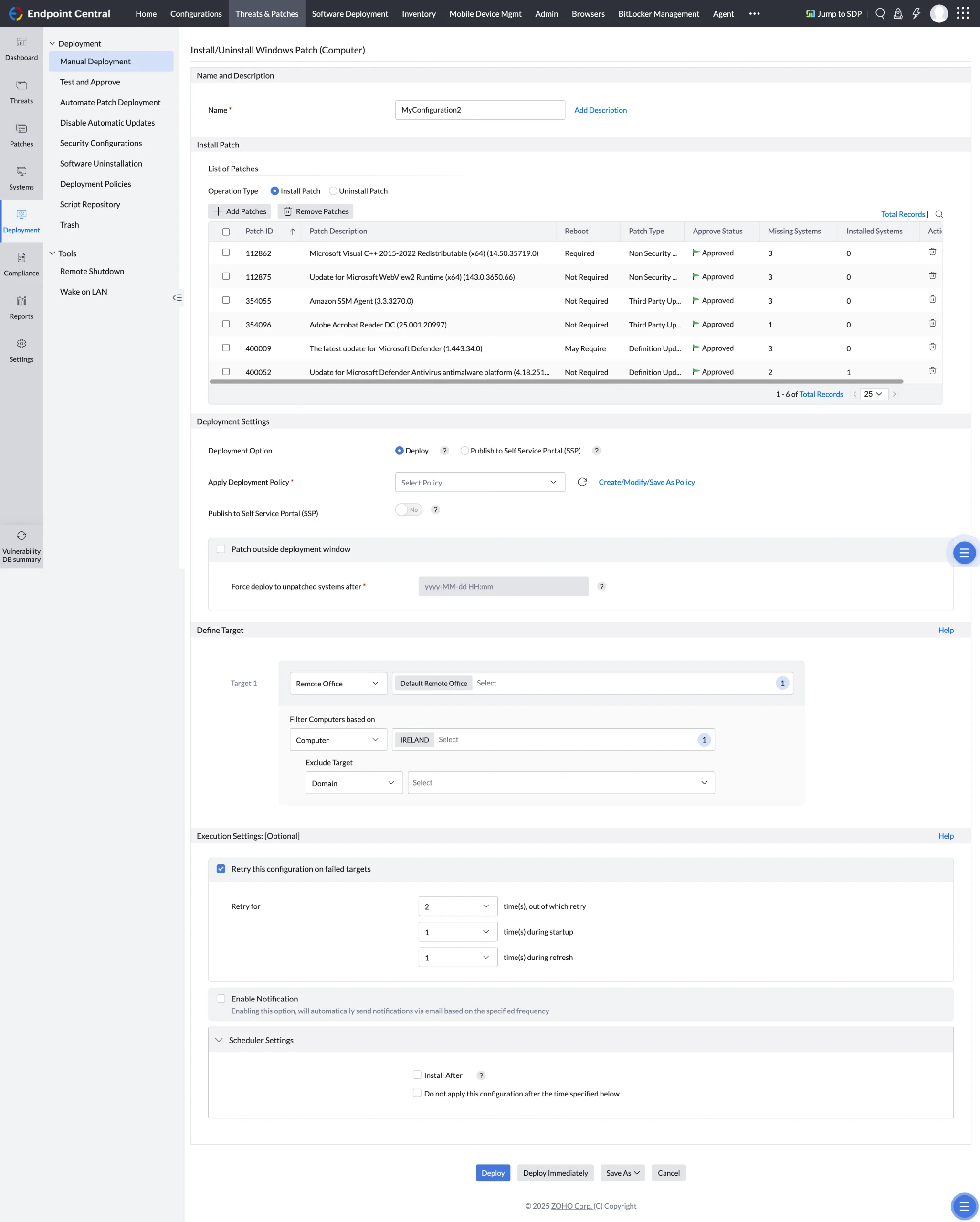Open help for Force deploy date field
The width and height of the screenshot is (980, 1222).
[601, 586]
